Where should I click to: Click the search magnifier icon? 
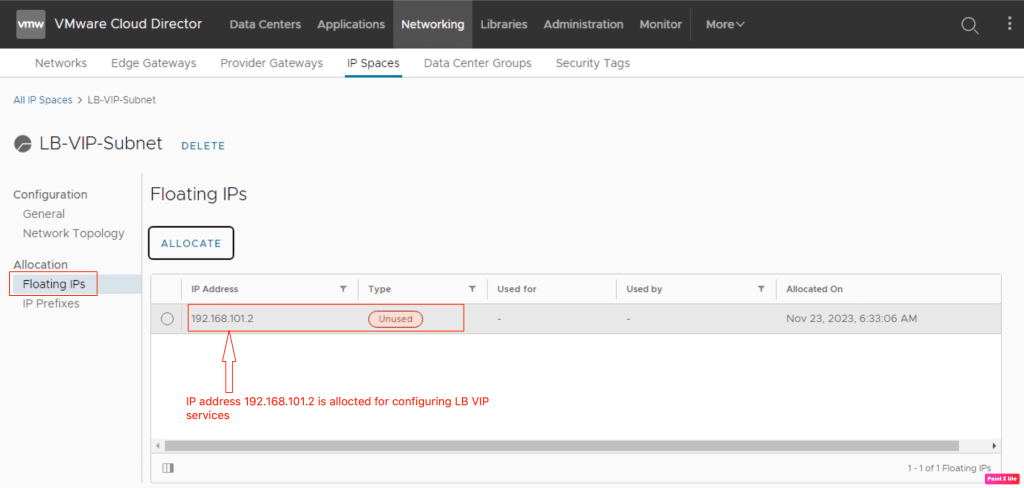point(969,25)
